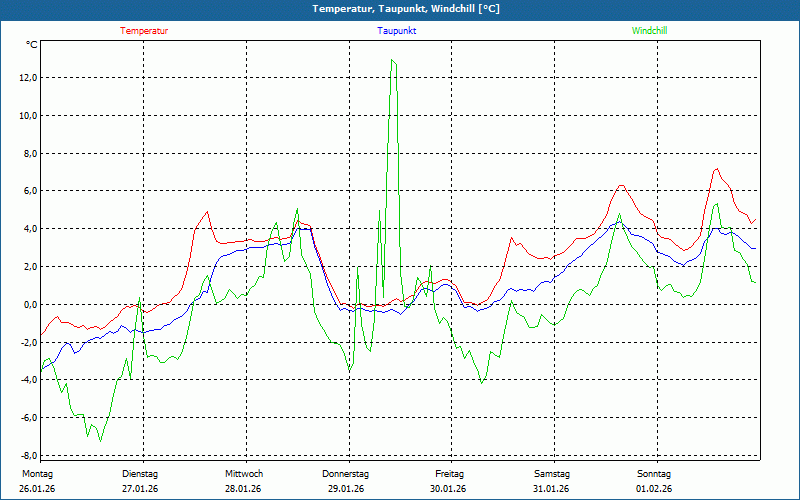Select the green Windchill legend label
Image resolution: width=800 pixels, height=500 pixels.
tap(649, 31)
